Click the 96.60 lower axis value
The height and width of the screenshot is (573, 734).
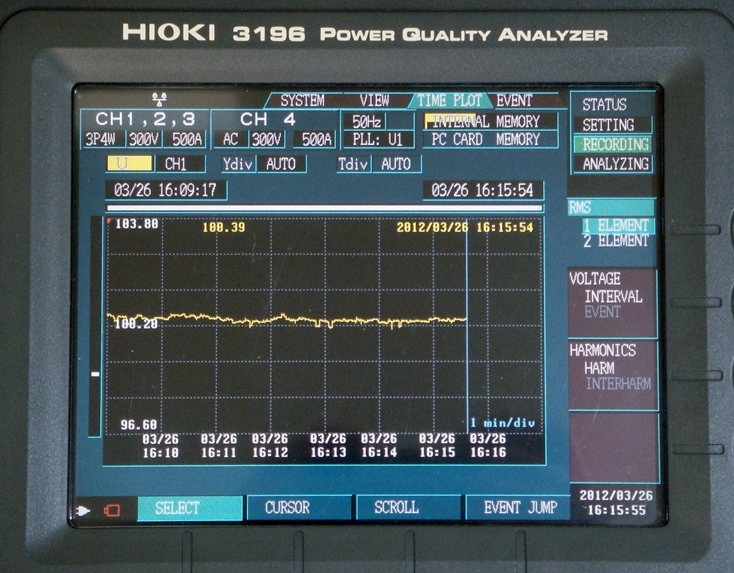pos(139,425)
